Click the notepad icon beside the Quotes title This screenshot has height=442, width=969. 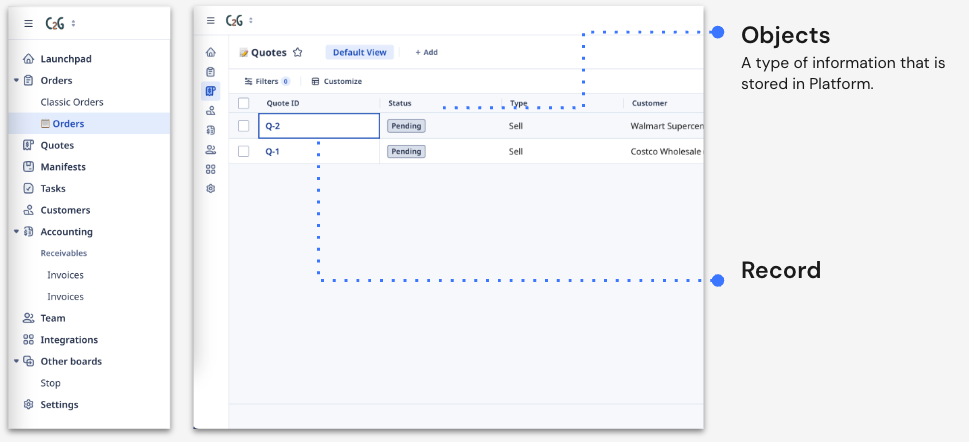(244, 53)
